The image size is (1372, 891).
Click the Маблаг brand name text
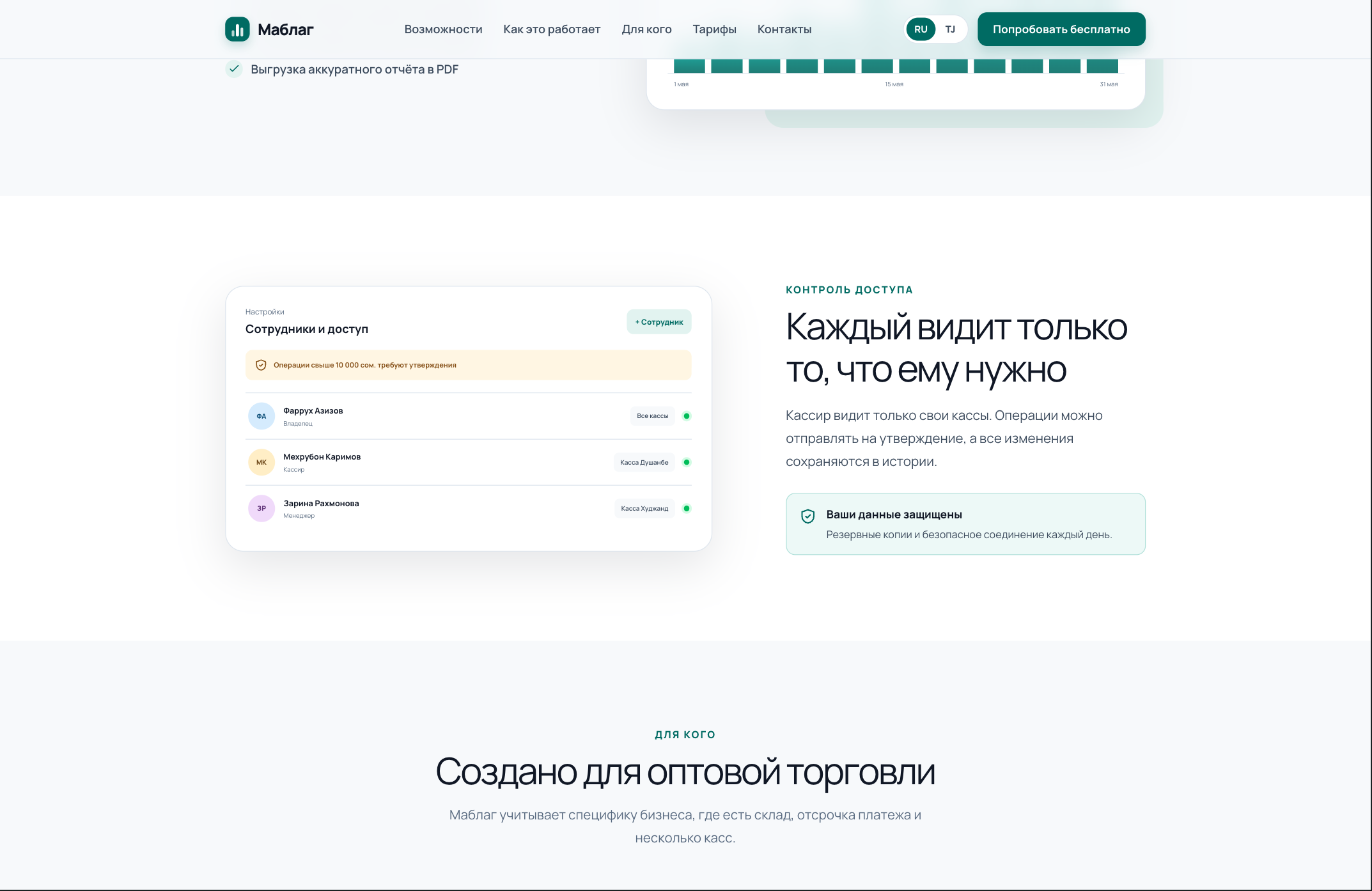point(285,29)
